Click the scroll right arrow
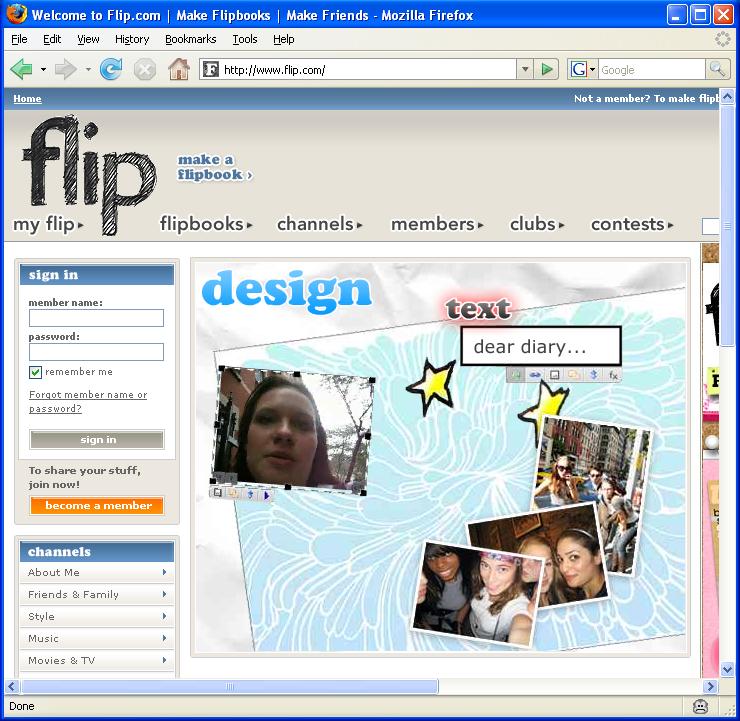This screenshot has height=721, width=740. tap(710, 686)
